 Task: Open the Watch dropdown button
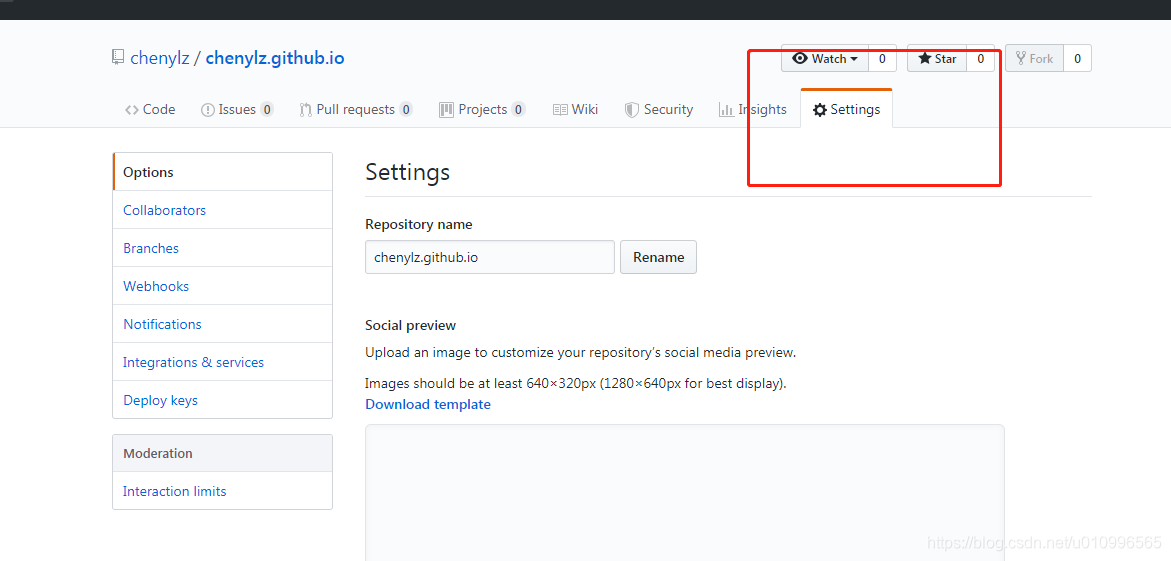tap(824, 58)
